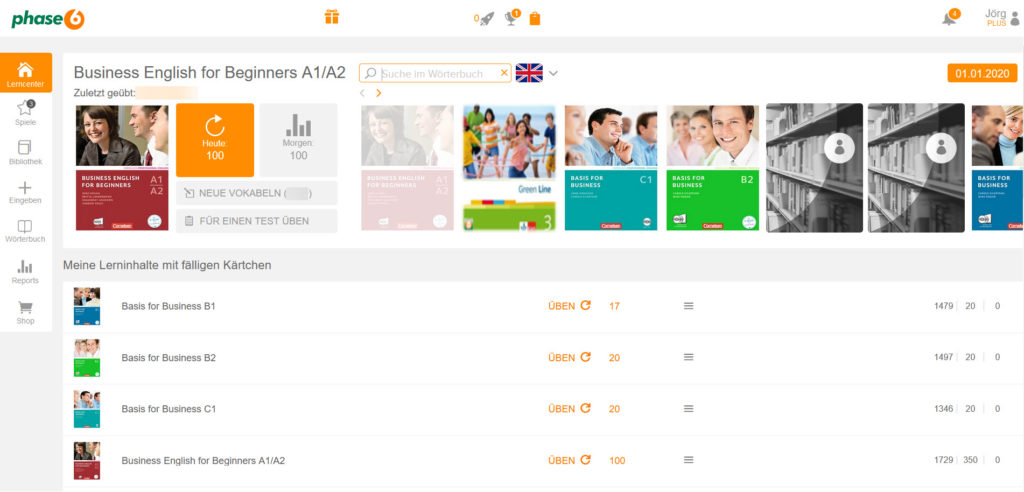Viewport: 1024px width, 492px height.
Task: Click the rocket icon in header
Action: click(x=487, y=19)
